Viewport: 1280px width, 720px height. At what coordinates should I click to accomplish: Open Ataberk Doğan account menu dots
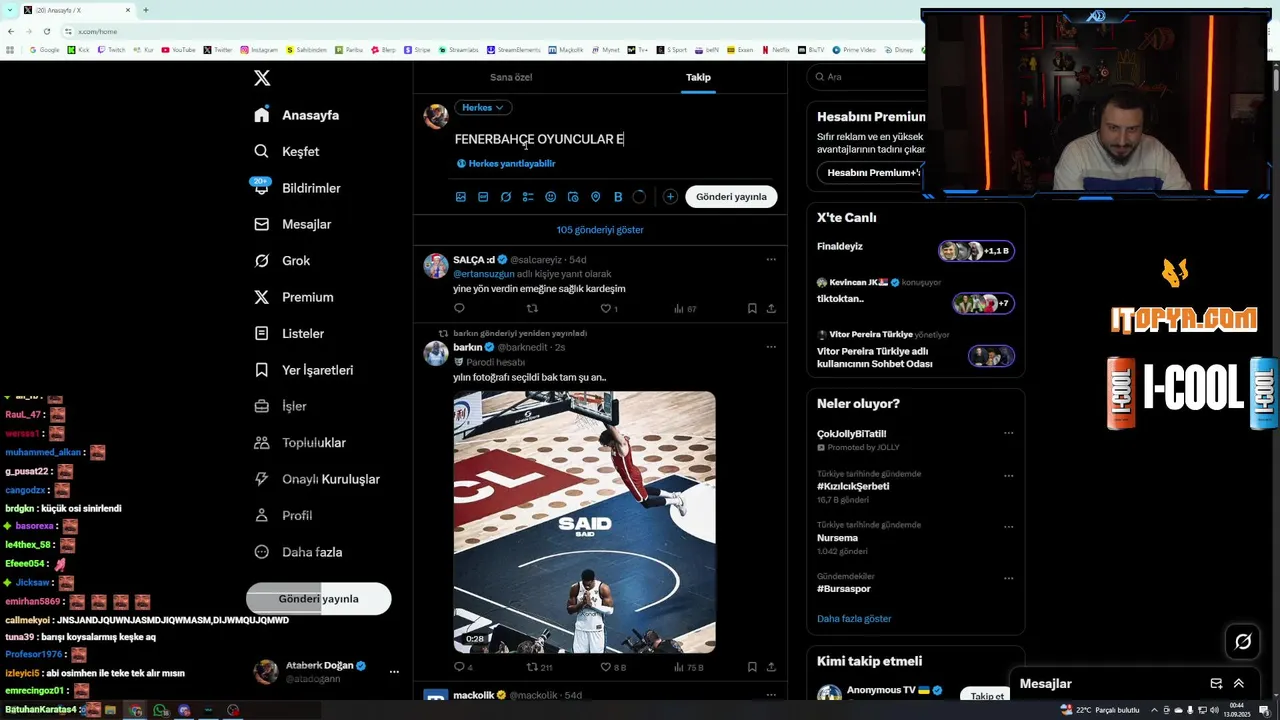(x=394, y=672)
